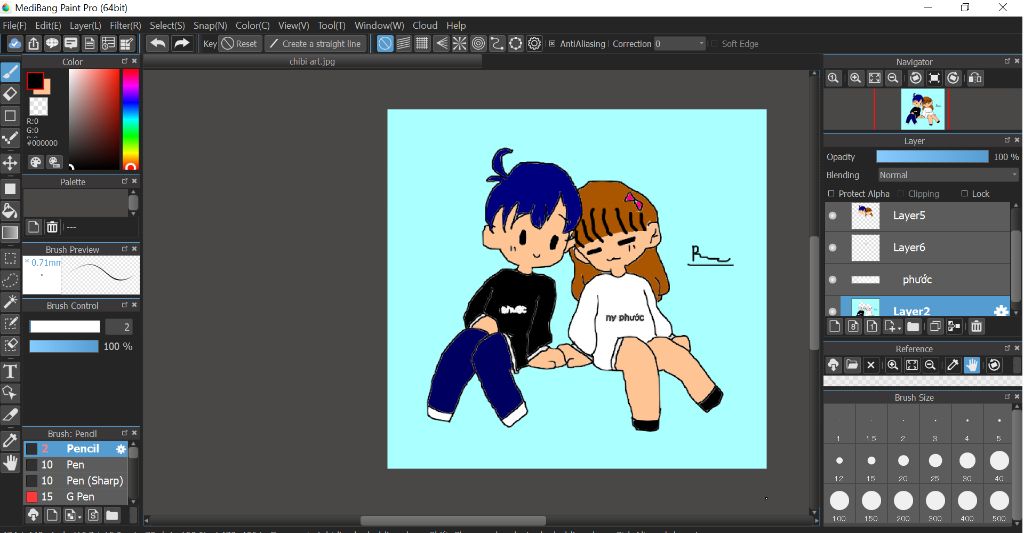Click the black foreground color swatch
The image size is (1024, 533).
coord(35,82)
